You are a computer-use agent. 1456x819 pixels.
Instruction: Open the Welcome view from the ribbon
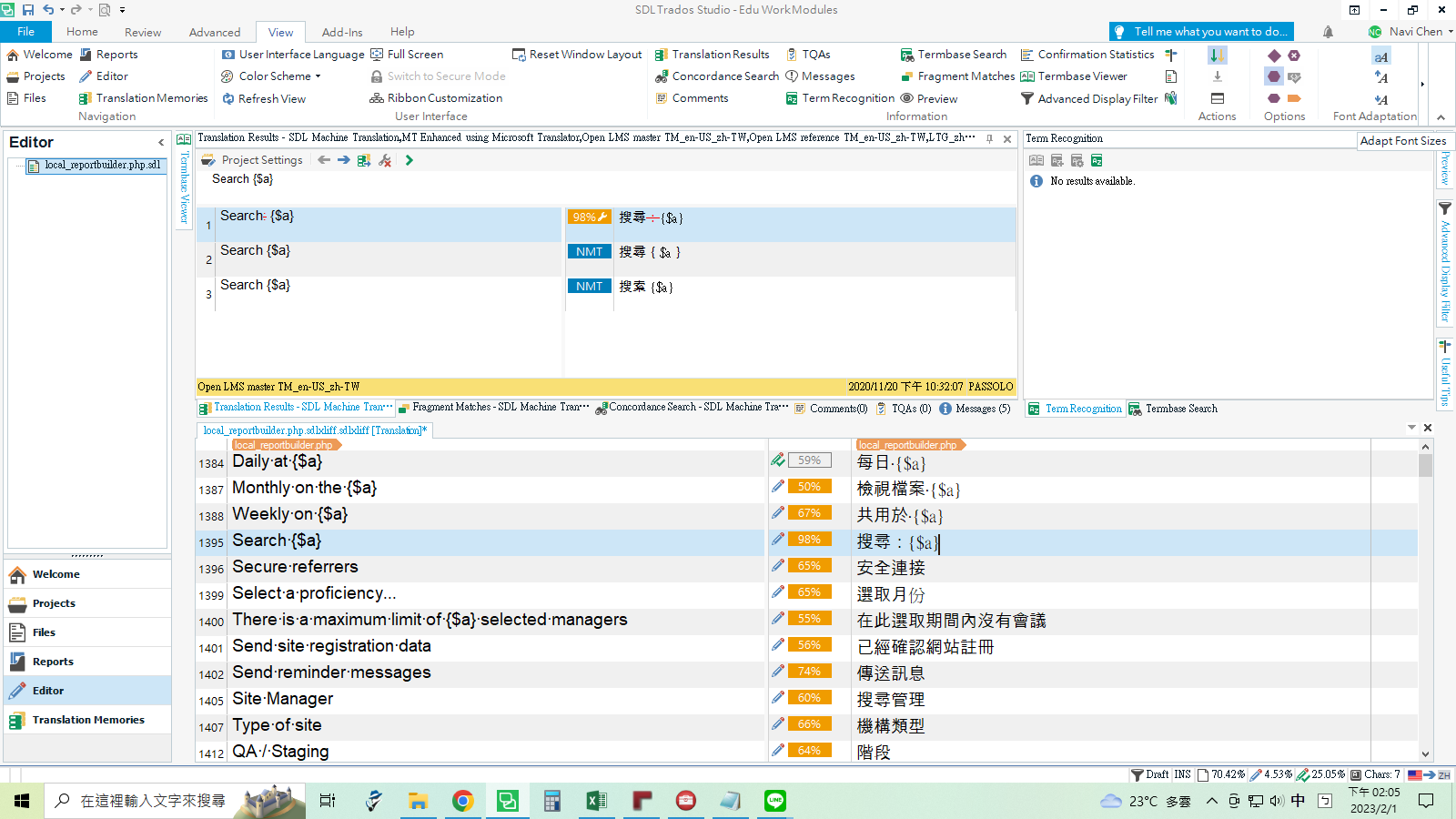(39, 55)
